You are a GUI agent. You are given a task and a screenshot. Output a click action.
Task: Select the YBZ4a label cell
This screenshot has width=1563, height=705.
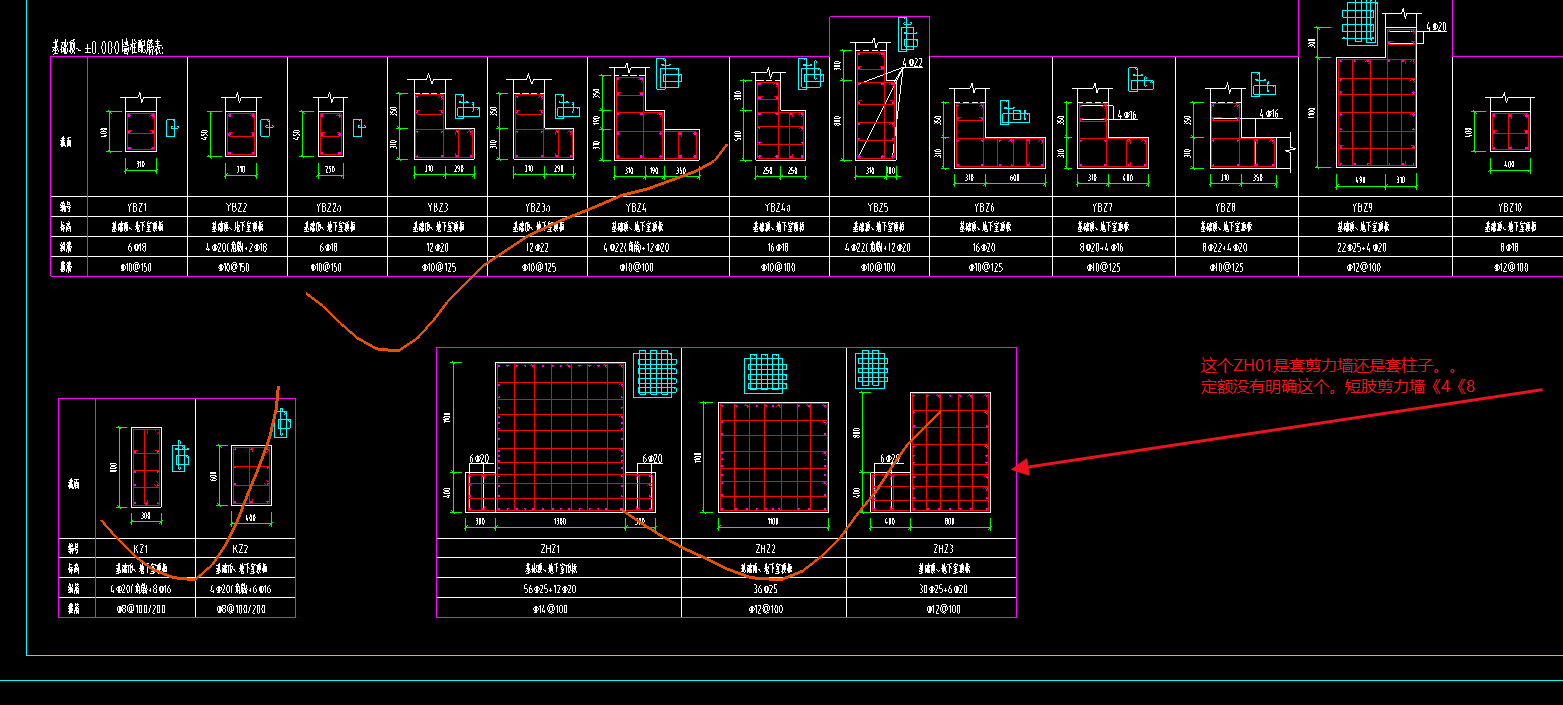[779, 207]
